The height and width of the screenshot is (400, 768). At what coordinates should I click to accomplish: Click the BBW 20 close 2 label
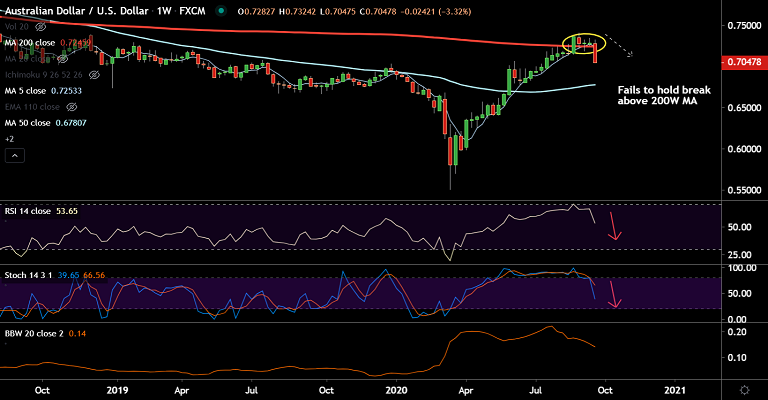[34, 333]
